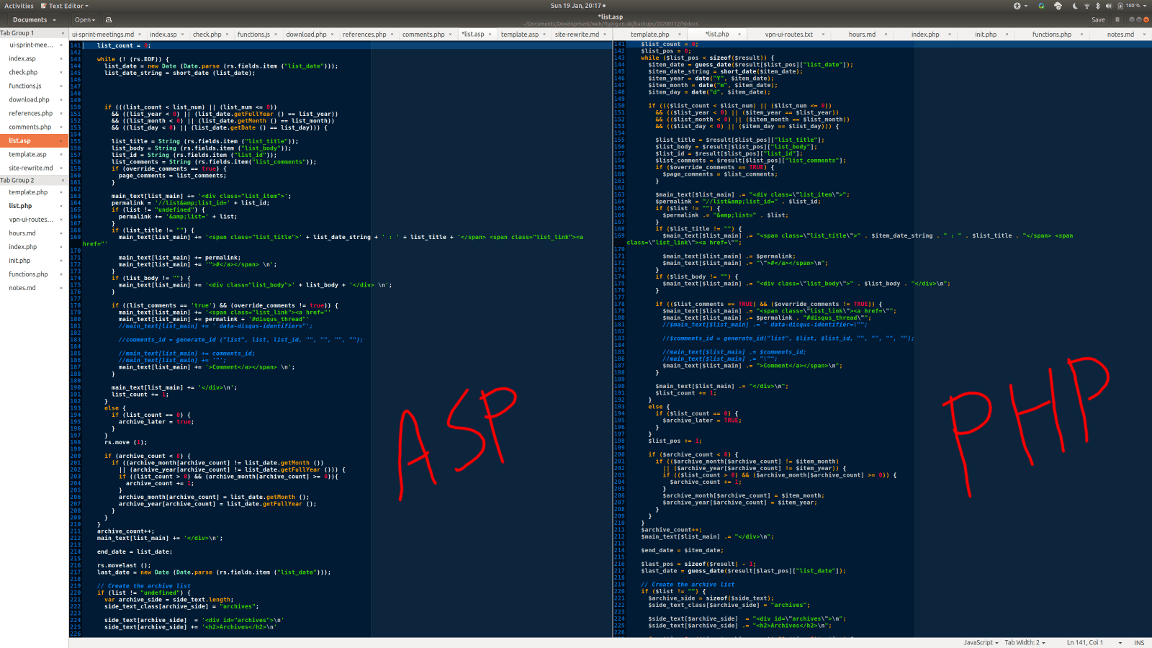1152x648 pixels.
Task: Close list.asp in the side panel
Action: 61,140
